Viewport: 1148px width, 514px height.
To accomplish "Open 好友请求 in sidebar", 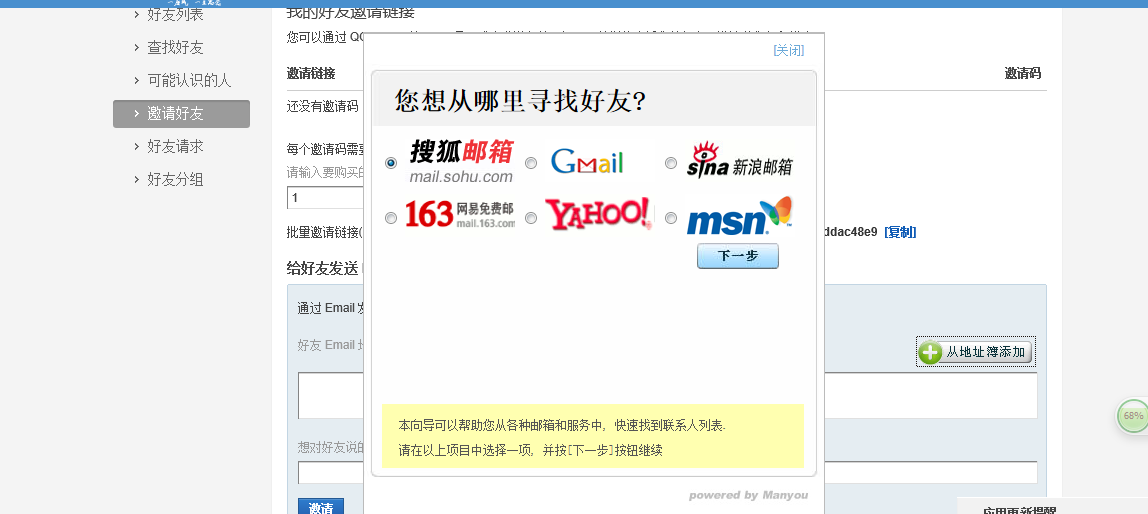I will pyautogui.click(x=175, y=146).
